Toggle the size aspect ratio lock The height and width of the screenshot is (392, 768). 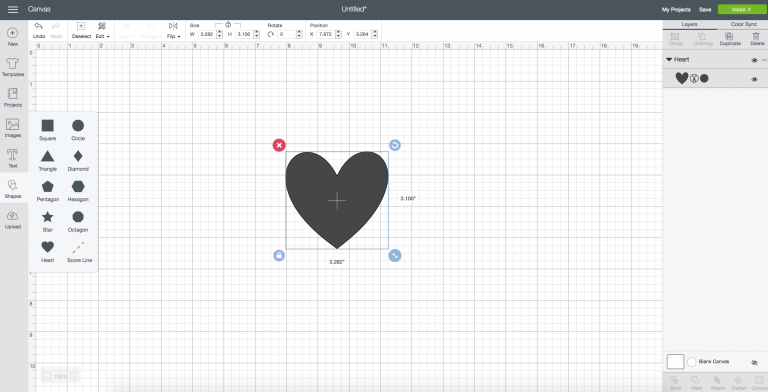click(x=228, y=24)
